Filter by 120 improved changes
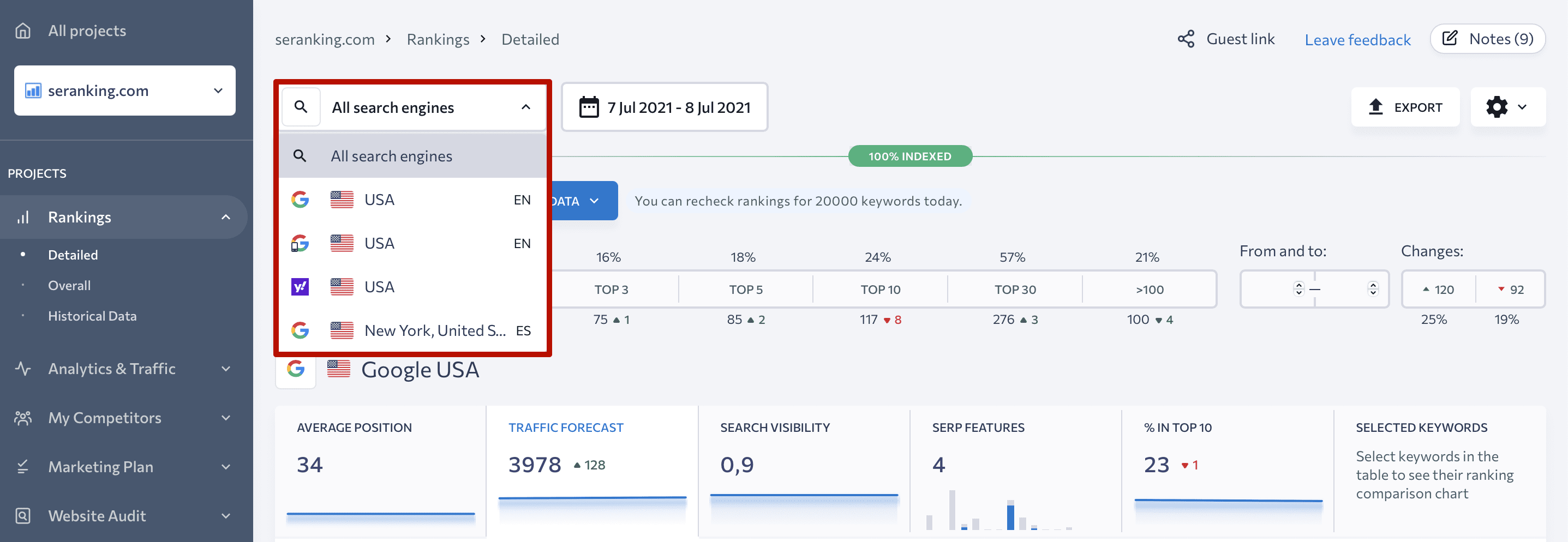 (x=1438, y=290)
